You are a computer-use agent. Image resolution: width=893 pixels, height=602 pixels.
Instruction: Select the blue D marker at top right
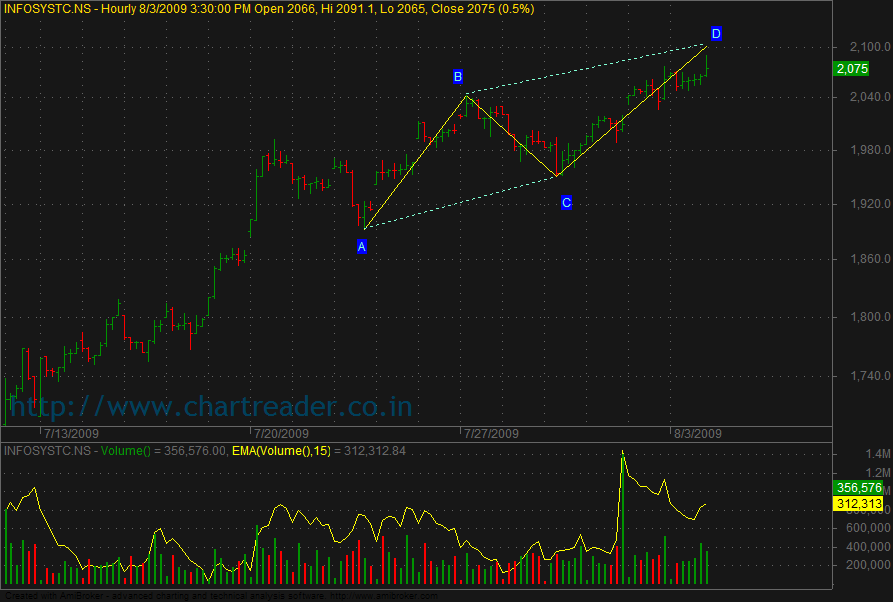(716, 34)
